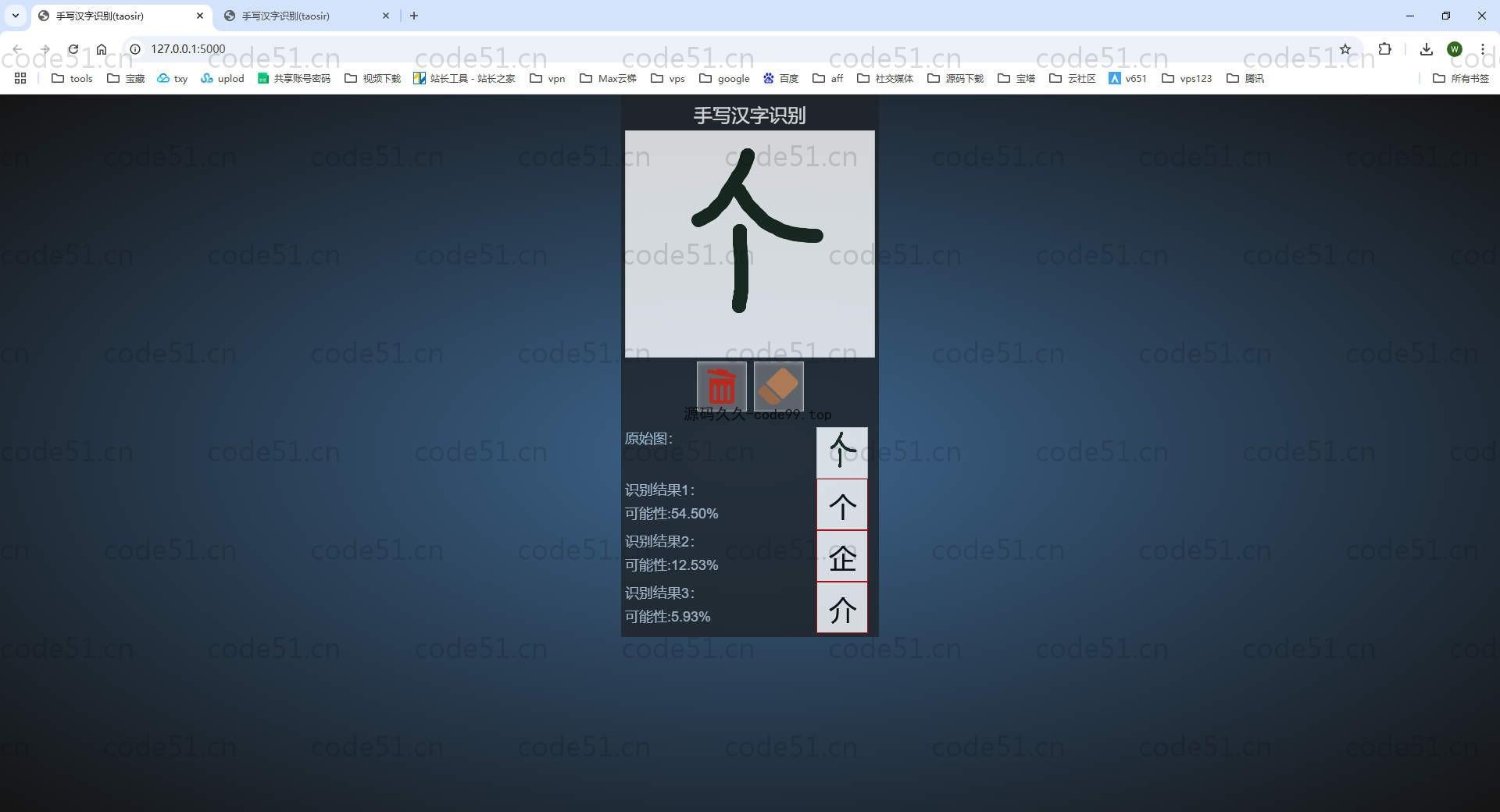1500x812 pixels.
Task: Select recognition result 个
Action: coord(842,505)
